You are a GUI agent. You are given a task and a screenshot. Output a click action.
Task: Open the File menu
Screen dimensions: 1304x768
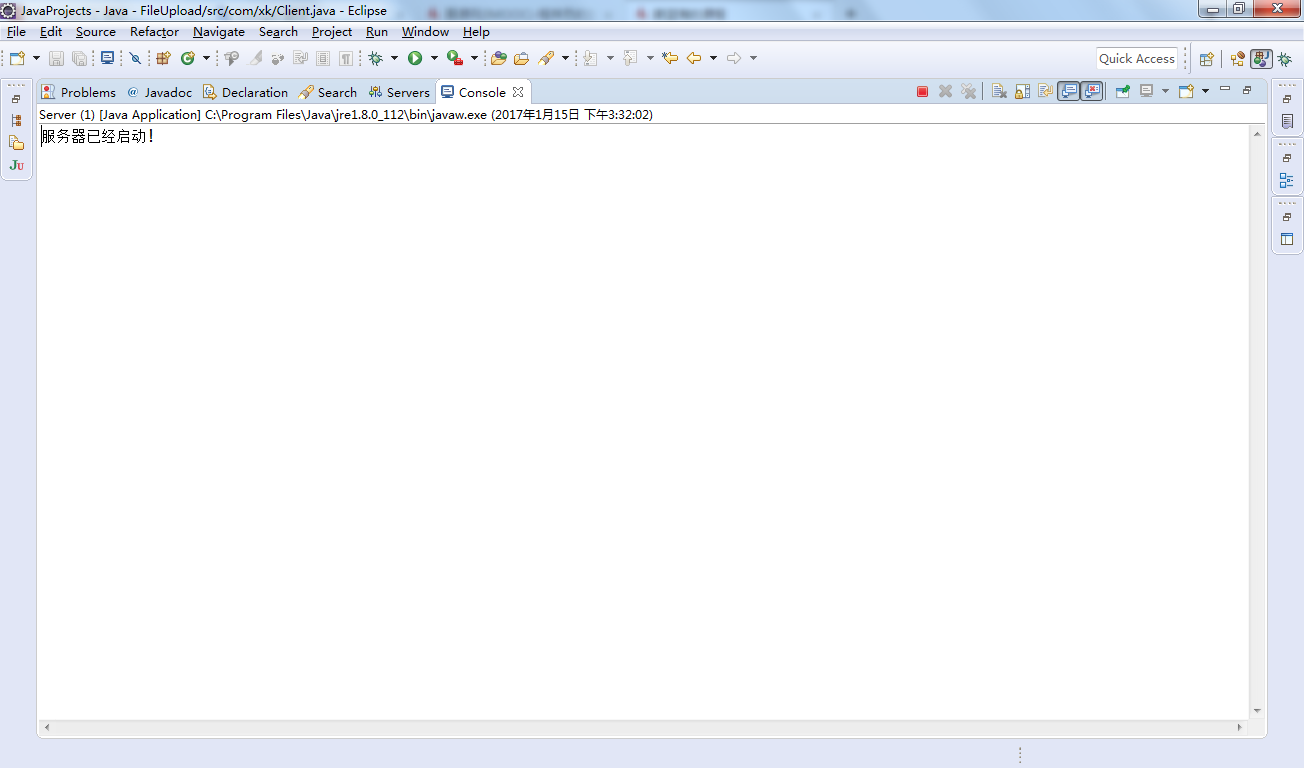(16, 32)
